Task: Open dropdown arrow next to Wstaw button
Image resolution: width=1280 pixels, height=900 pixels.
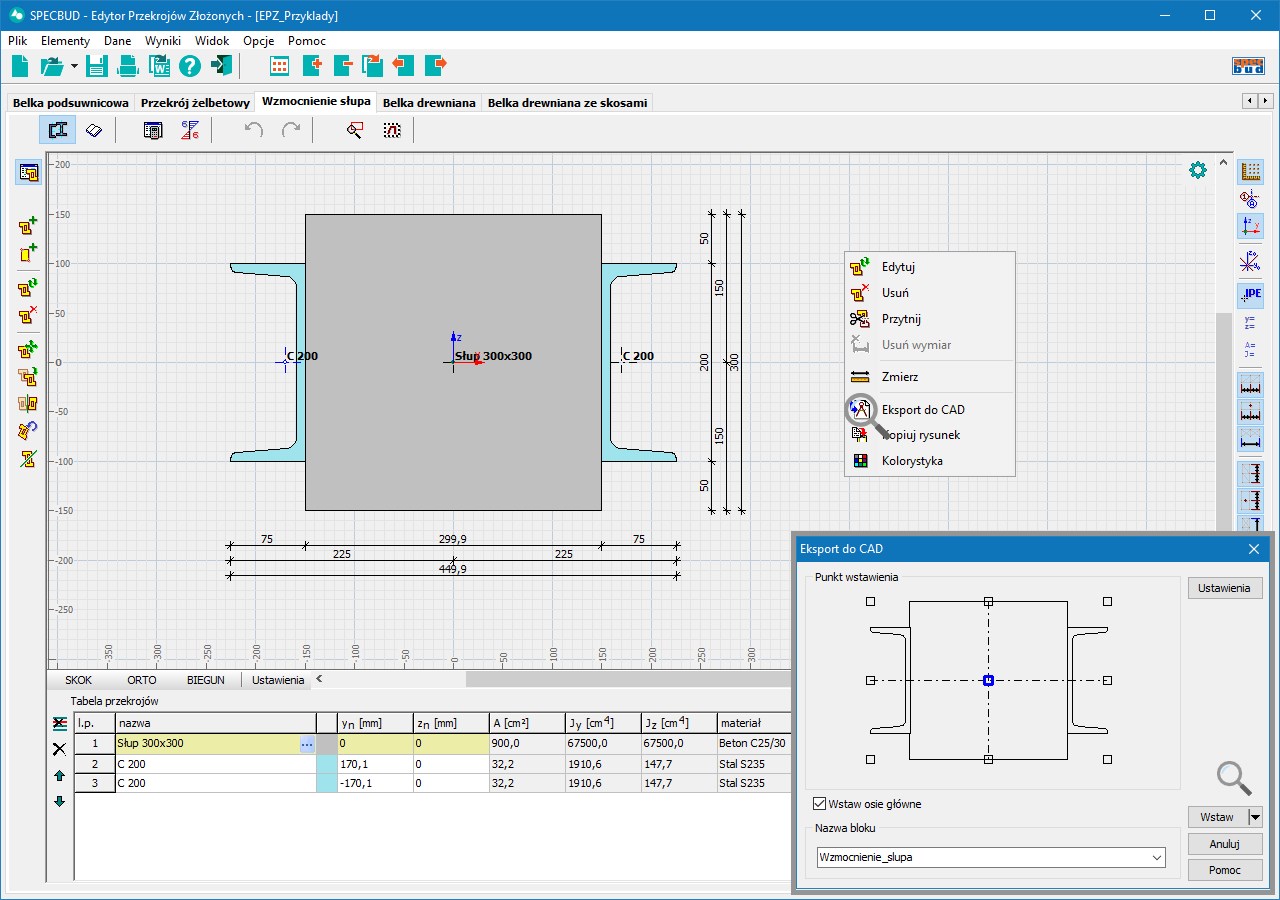Action: point(1255,817)
